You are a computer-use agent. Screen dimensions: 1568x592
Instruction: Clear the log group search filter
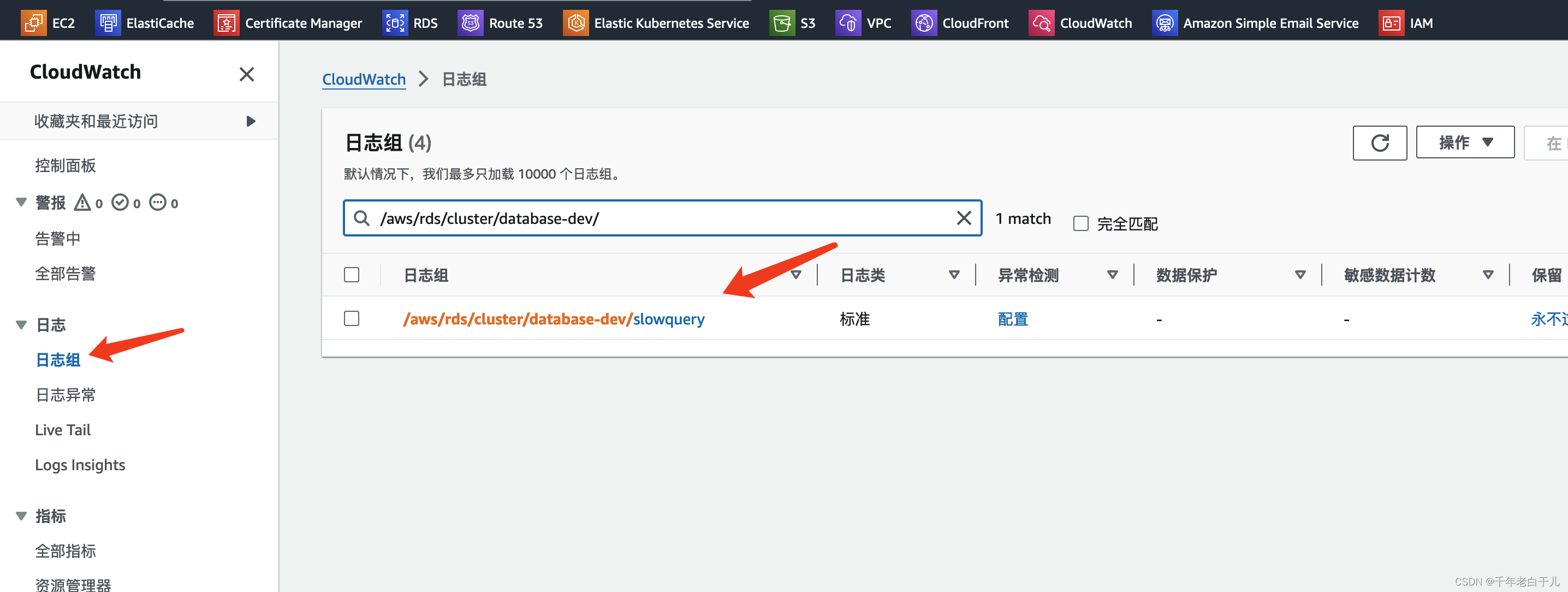[x=964, y=218]
